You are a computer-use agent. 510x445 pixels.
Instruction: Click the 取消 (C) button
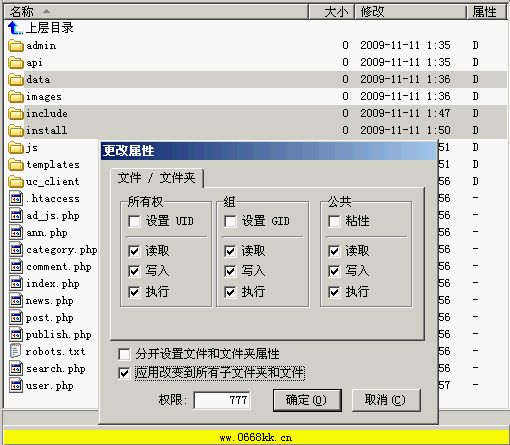click(x=386, y=400)
